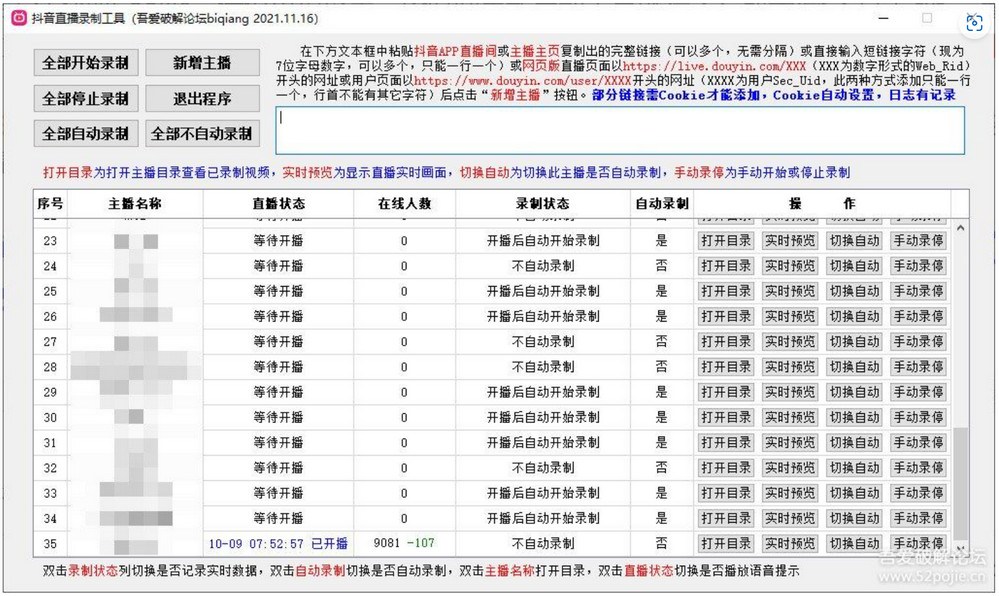The width and height of the screenshot is (999, 596).
Task: Click the 在线人数 column header
Action: pos(405,204)
